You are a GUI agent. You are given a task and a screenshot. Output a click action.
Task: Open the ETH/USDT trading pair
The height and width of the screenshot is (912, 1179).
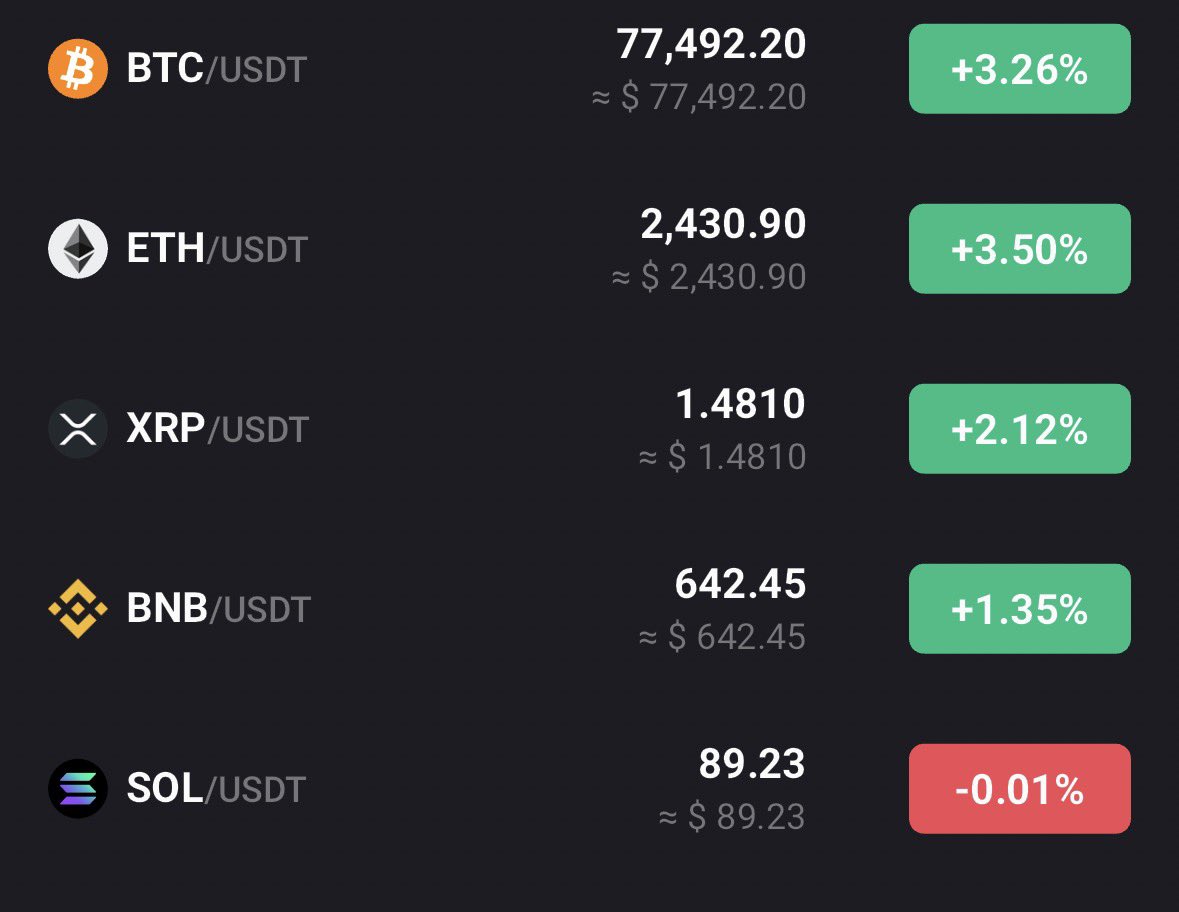coord(217,249)
